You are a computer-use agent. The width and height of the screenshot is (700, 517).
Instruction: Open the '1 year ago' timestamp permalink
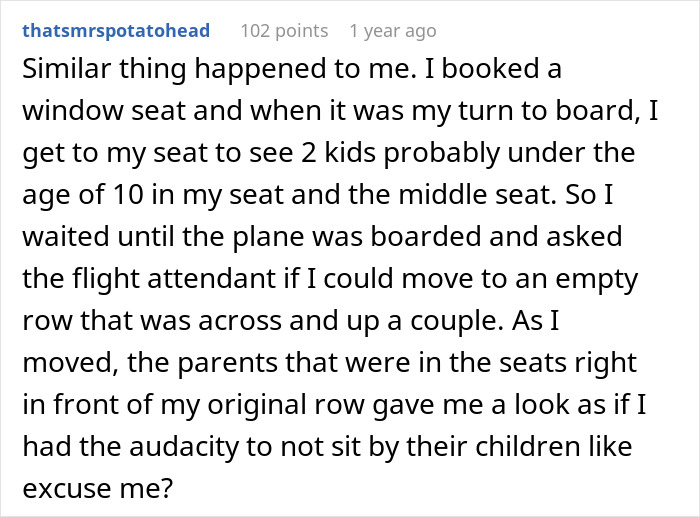click(392, 31)
